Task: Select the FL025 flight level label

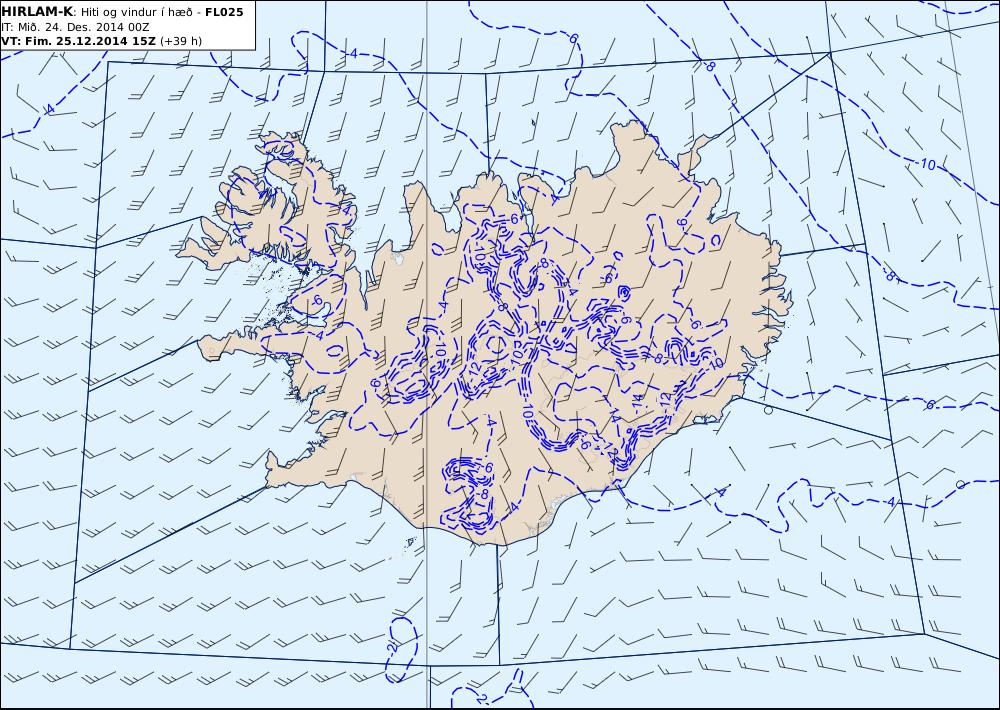Action: pos(224,11)
